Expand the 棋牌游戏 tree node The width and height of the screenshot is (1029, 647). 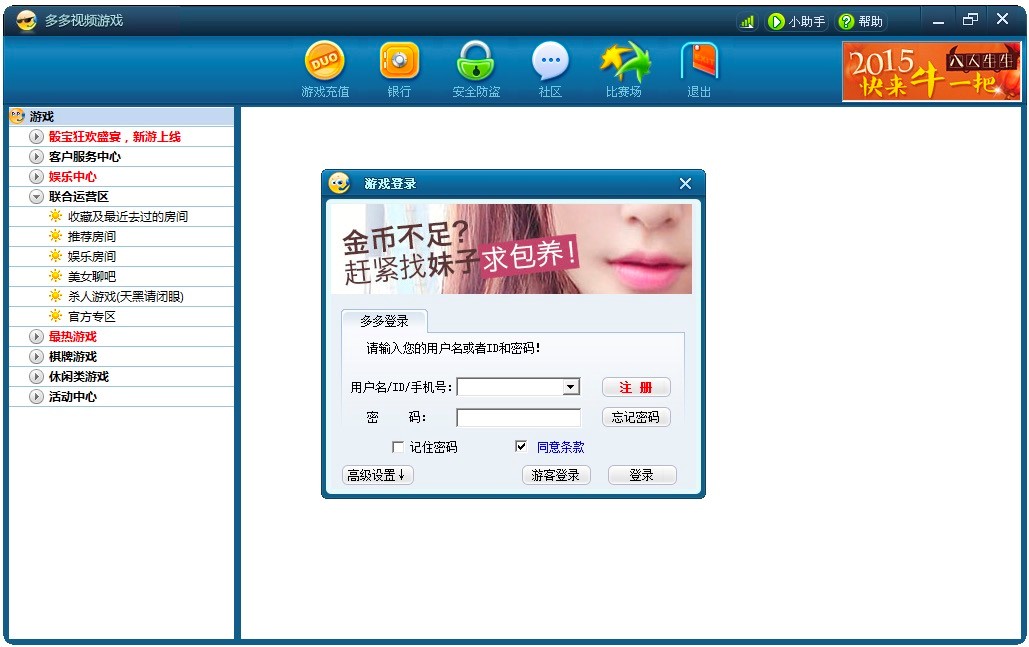(x=37, y=357)
